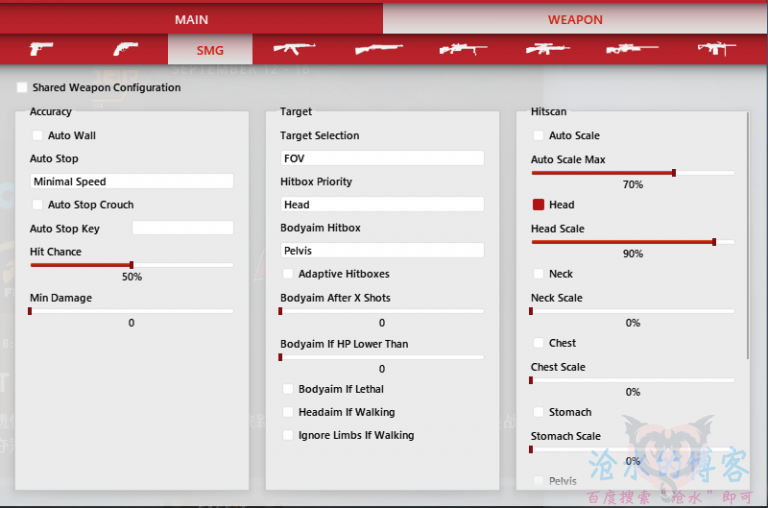Click the SMG weapon category button
The height and width of the screenshot is (508, 768).
point(210,50)
